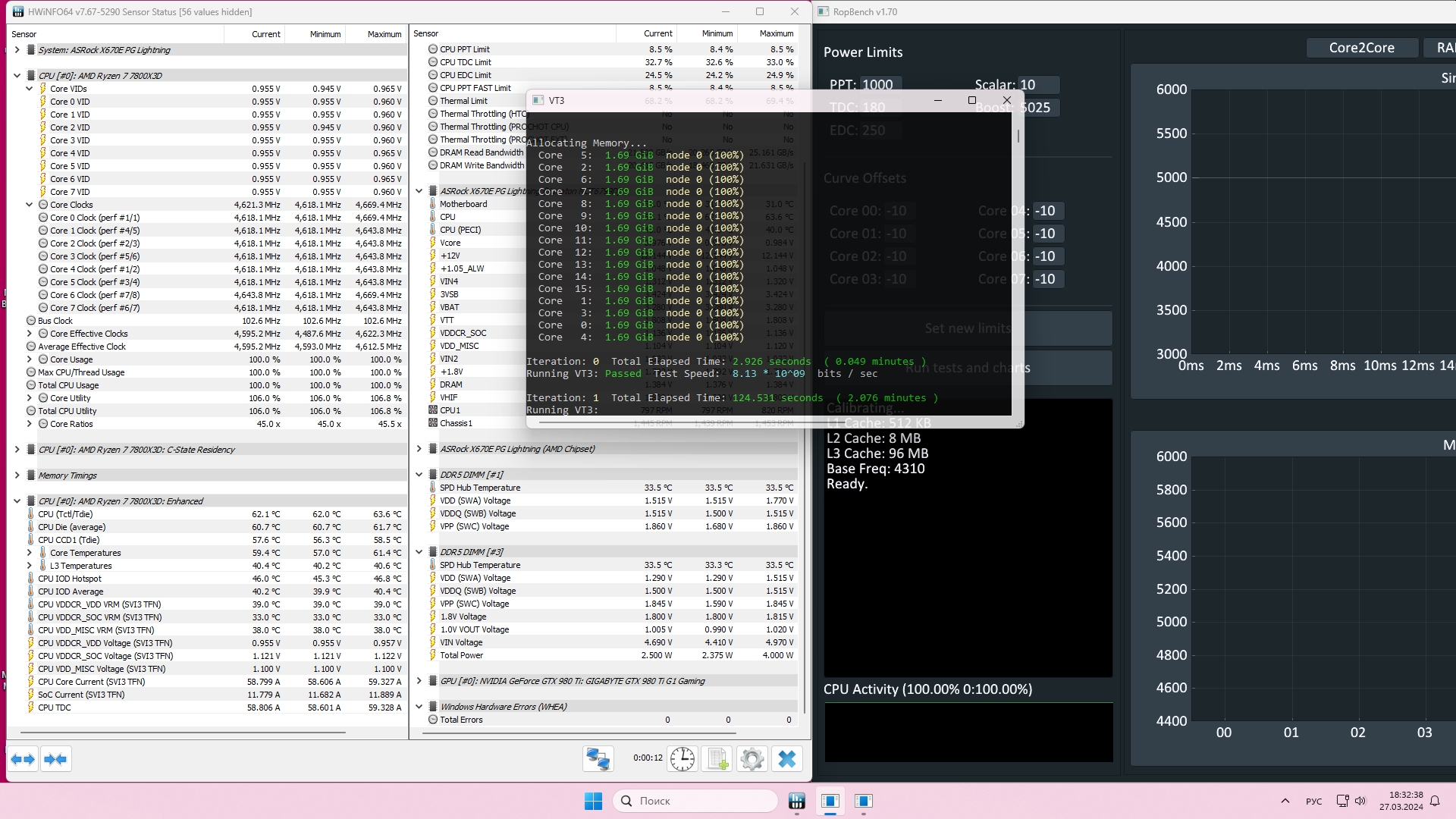
Task: Click the VT3 console vertical scrollbar
Action: (1018, 136)
